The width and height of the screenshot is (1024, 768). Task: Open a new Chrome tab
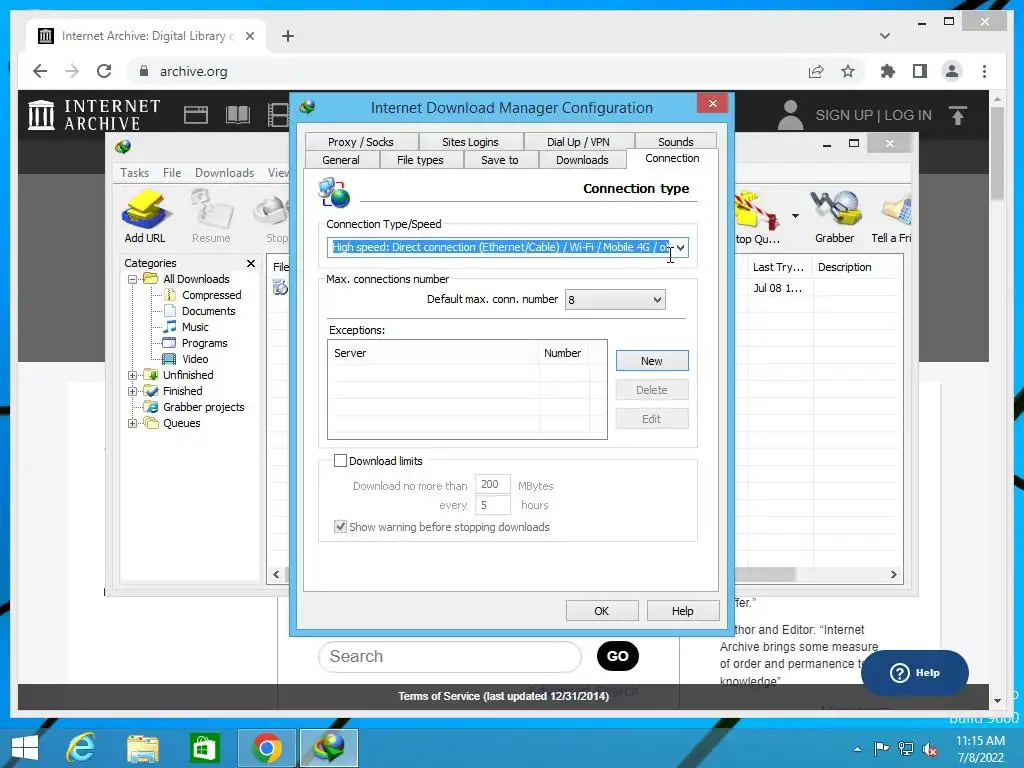[288, 36]
